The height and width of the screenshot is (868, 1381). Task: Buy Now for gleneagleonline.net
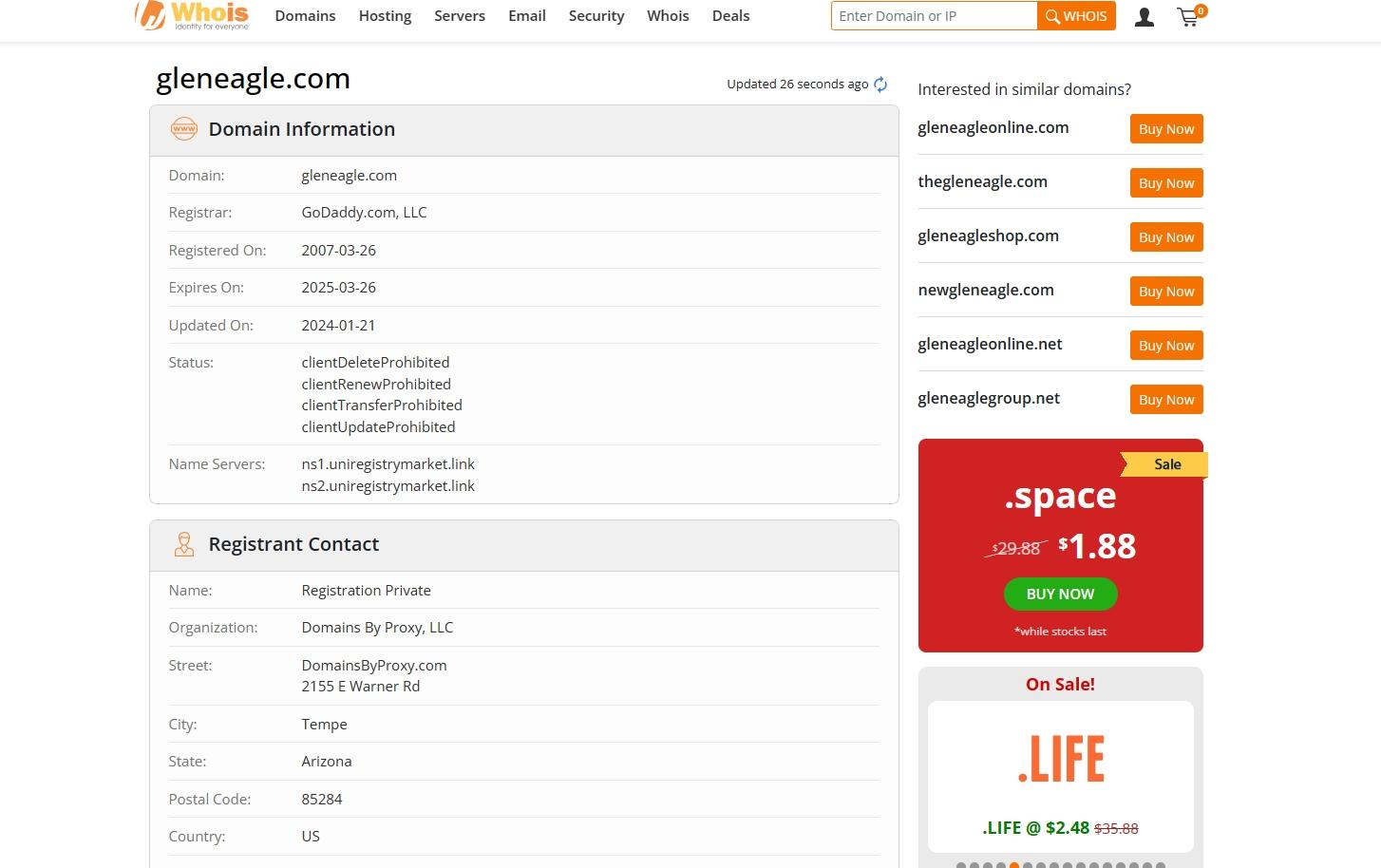pos(1166,346)
